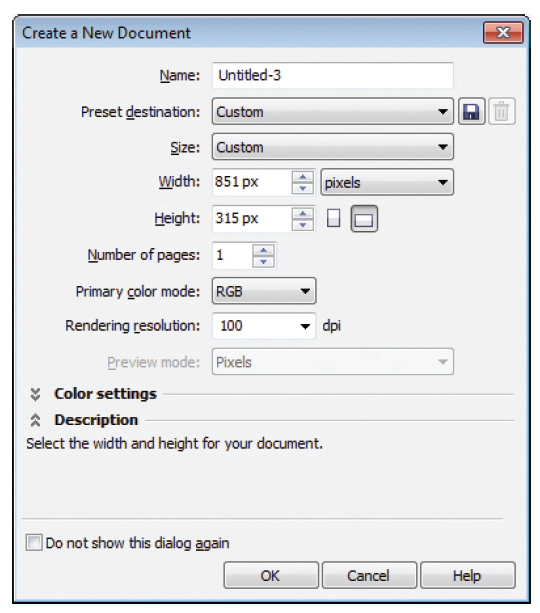Increase width with the up arrow
The height and width of the screenshot is (613, 540).
(x=303, y=177)
